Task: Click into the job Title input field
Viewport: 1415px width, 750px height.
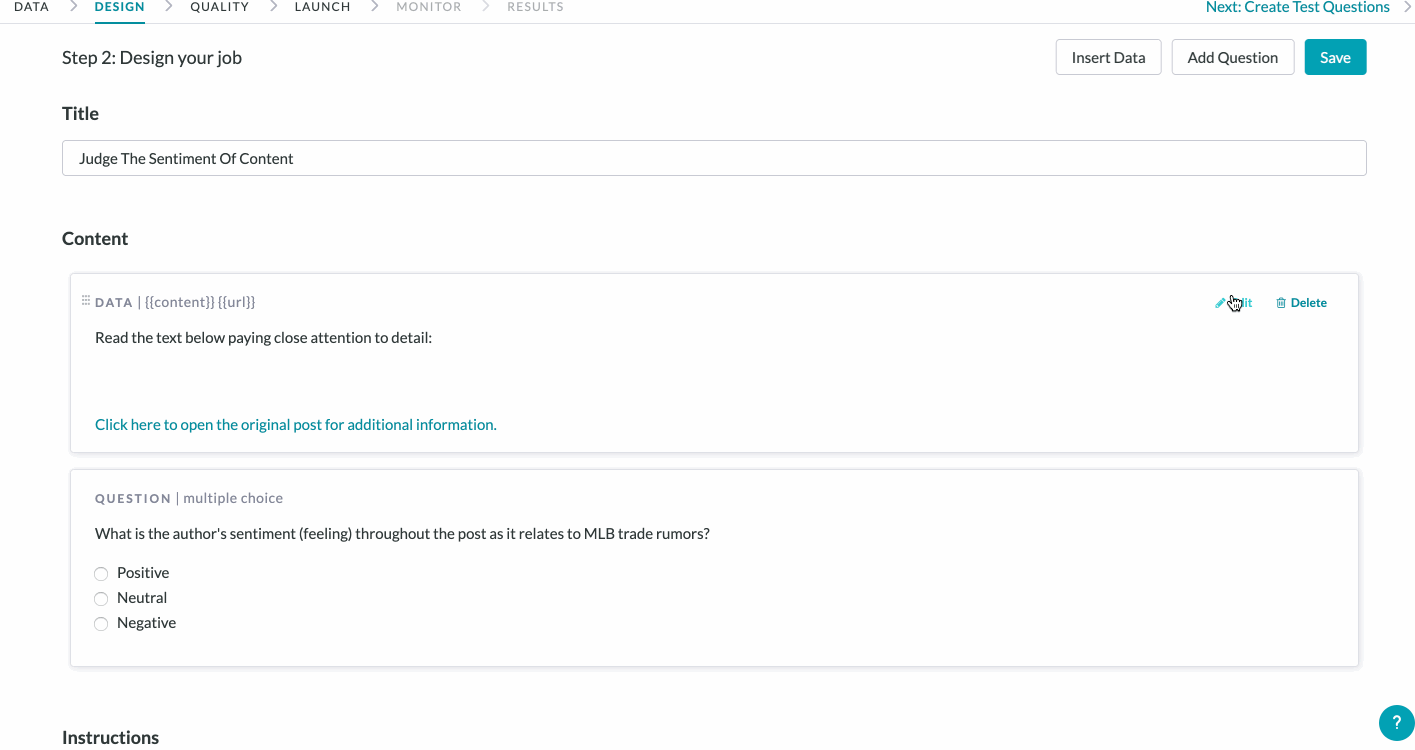Action: (714, 158)
